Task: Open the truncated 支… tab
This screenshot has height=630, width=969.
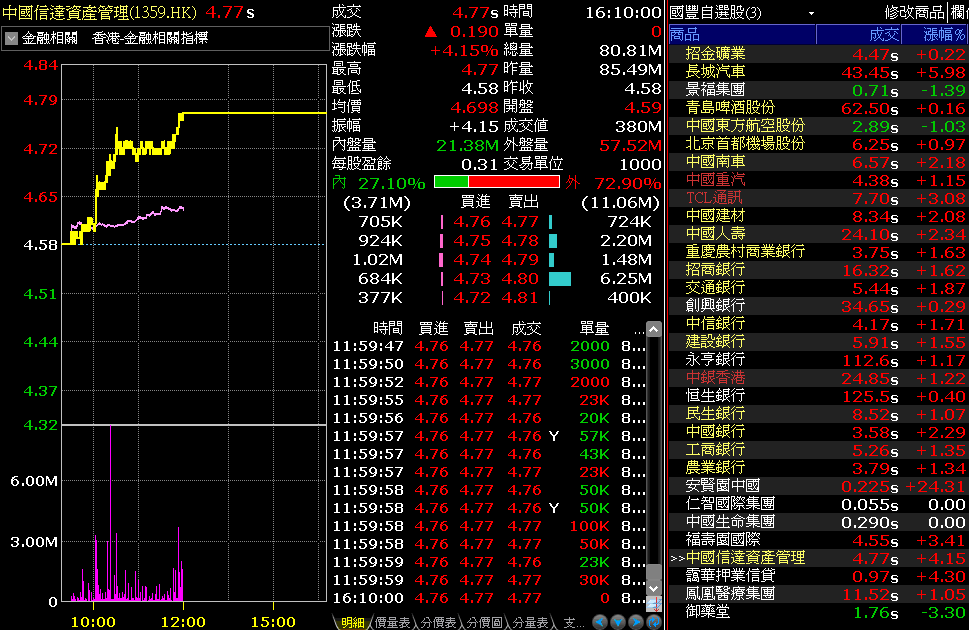Action: [x=573, y=623]
